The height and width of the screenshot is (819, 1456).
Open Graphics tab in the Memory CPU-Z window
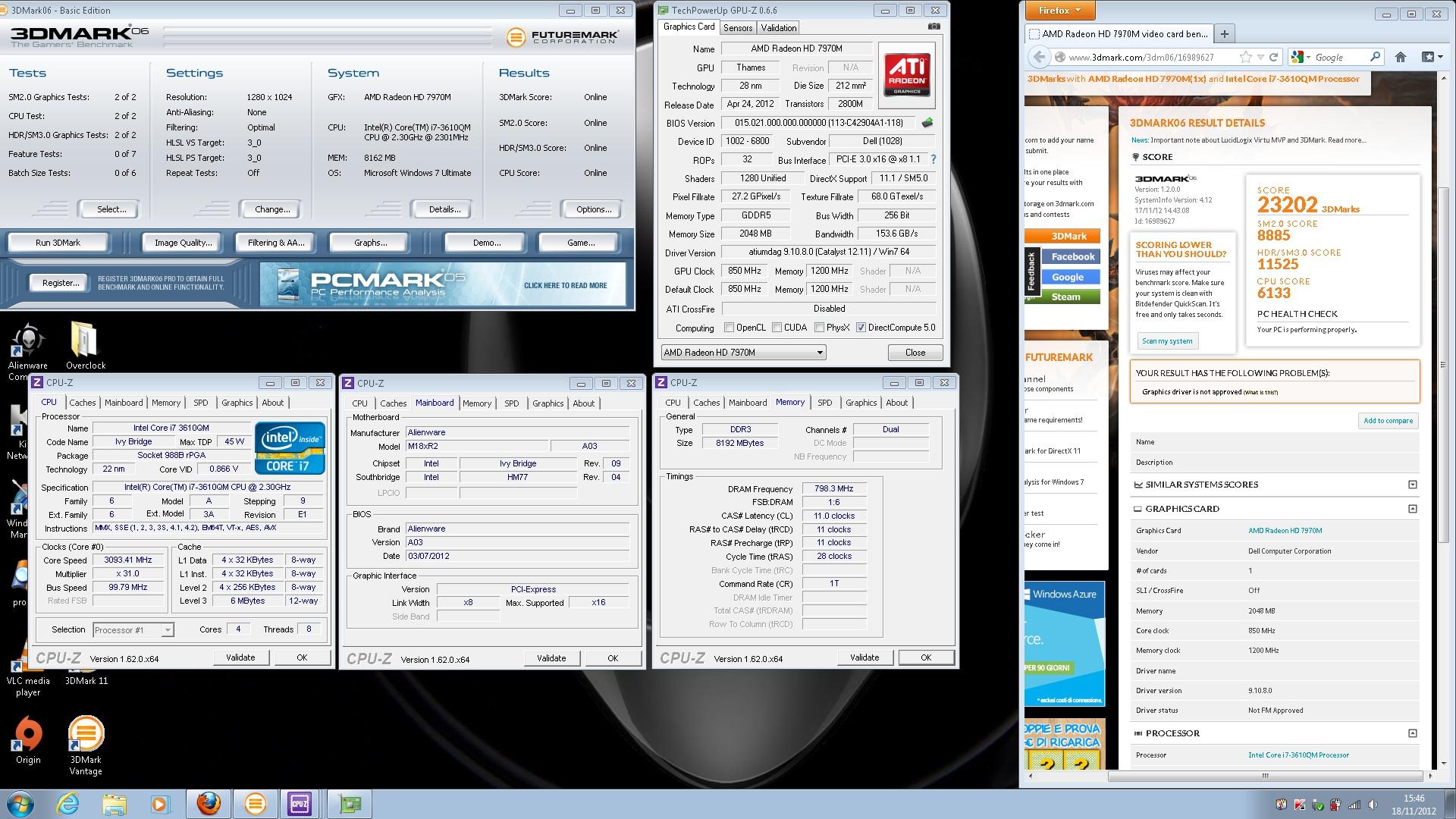click(861, 403)
